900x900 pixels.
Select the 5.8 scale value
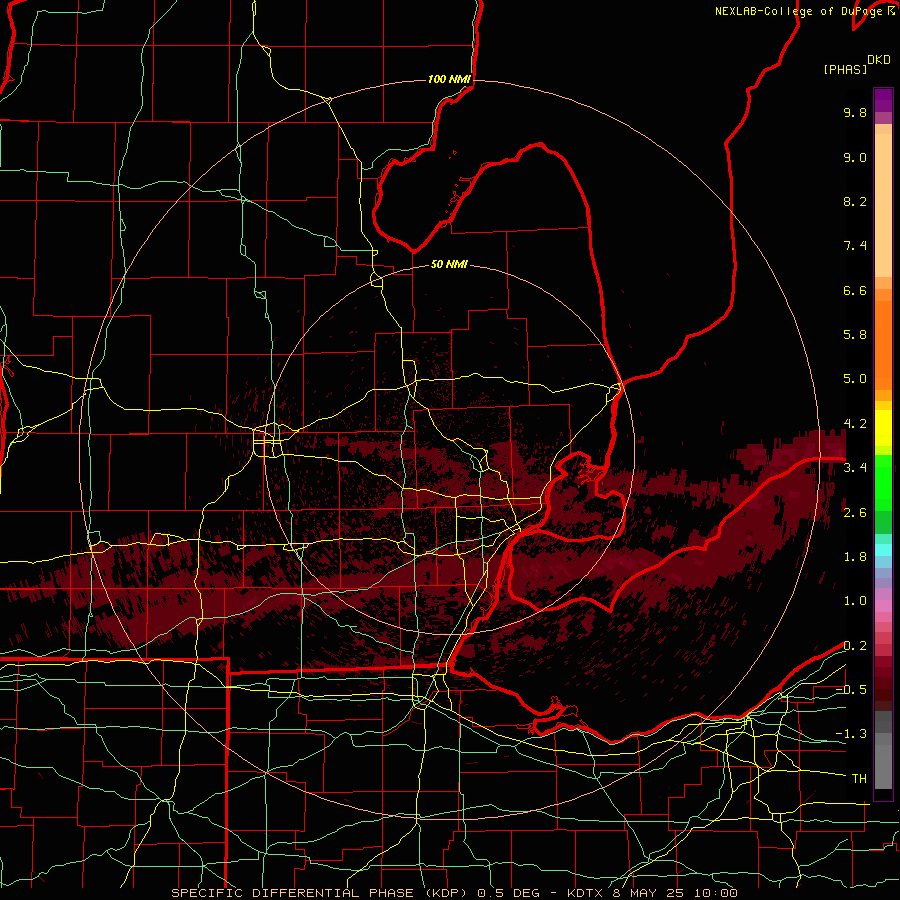[855, 335]
